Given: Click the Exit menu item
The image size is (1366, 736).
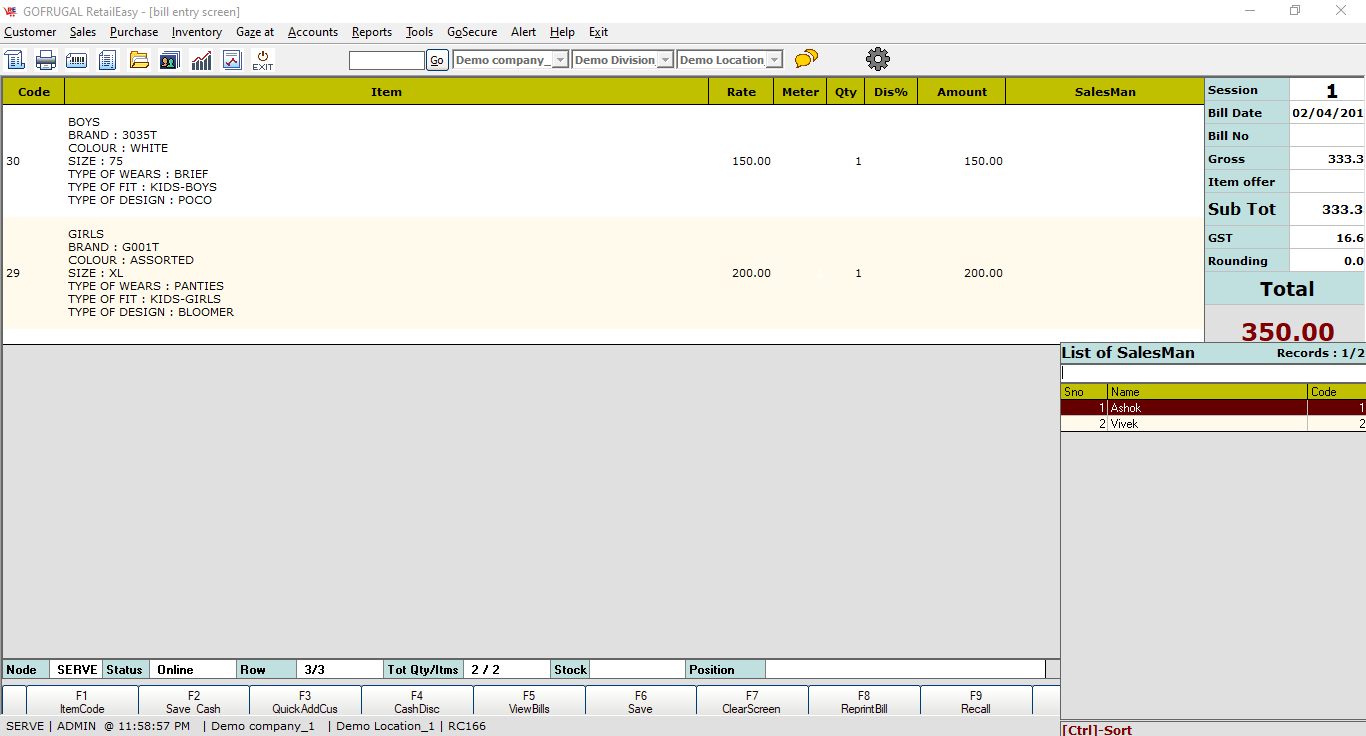Looking at the screenshot, I should pos(598,32).
